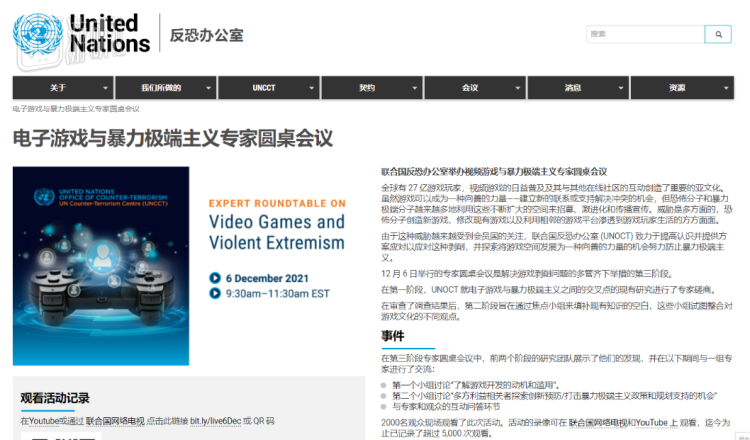The image size is (750, 440).
Task: Open the game controller poster image
Action: pyautogui.click(x=101, y=266)
